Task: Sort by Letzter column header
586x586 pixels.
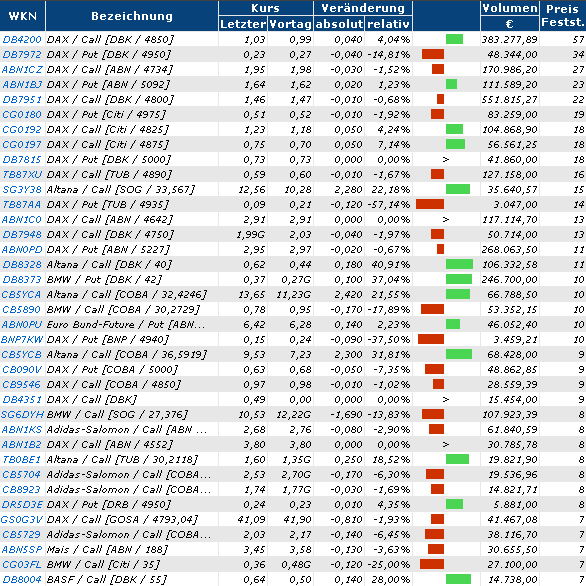Action: (x=243, y=24)
